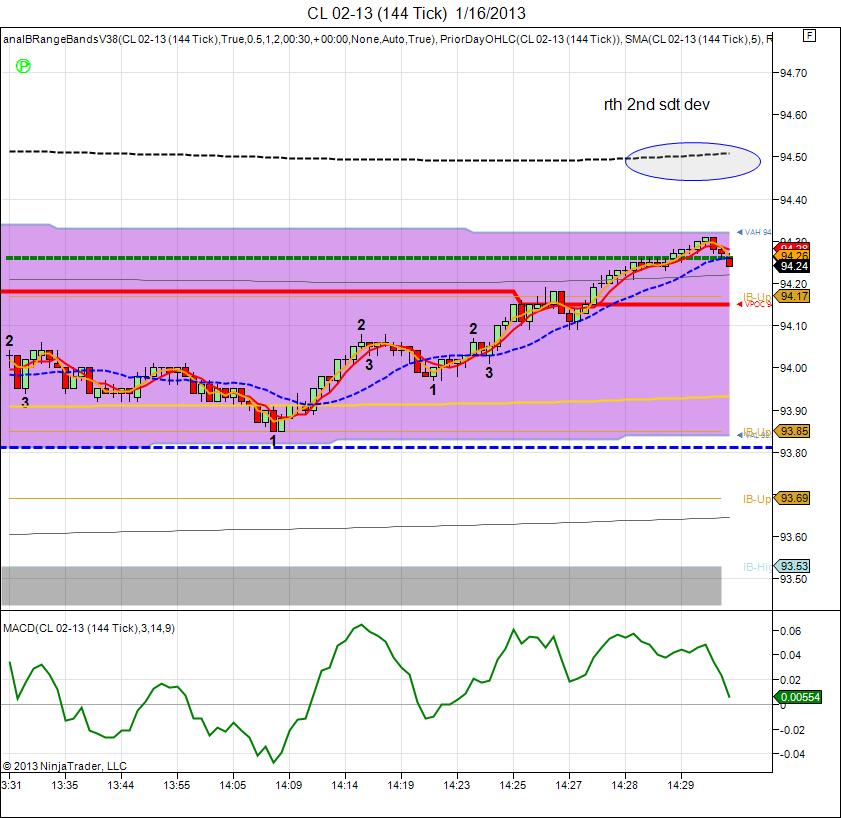Select the gold 93.69 price marker
Image resolution: width=841 pixels, height=818 pixels.
(x=793, y=498)
